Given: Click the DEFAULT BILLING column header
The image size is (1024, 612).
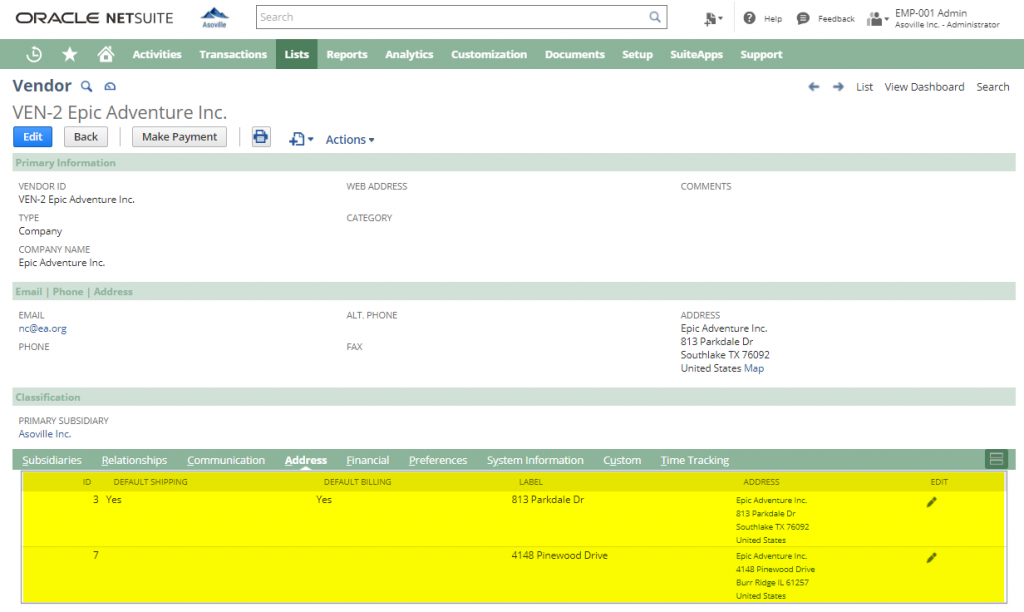Looking at the screenshot, I should (x=357, y=482).
